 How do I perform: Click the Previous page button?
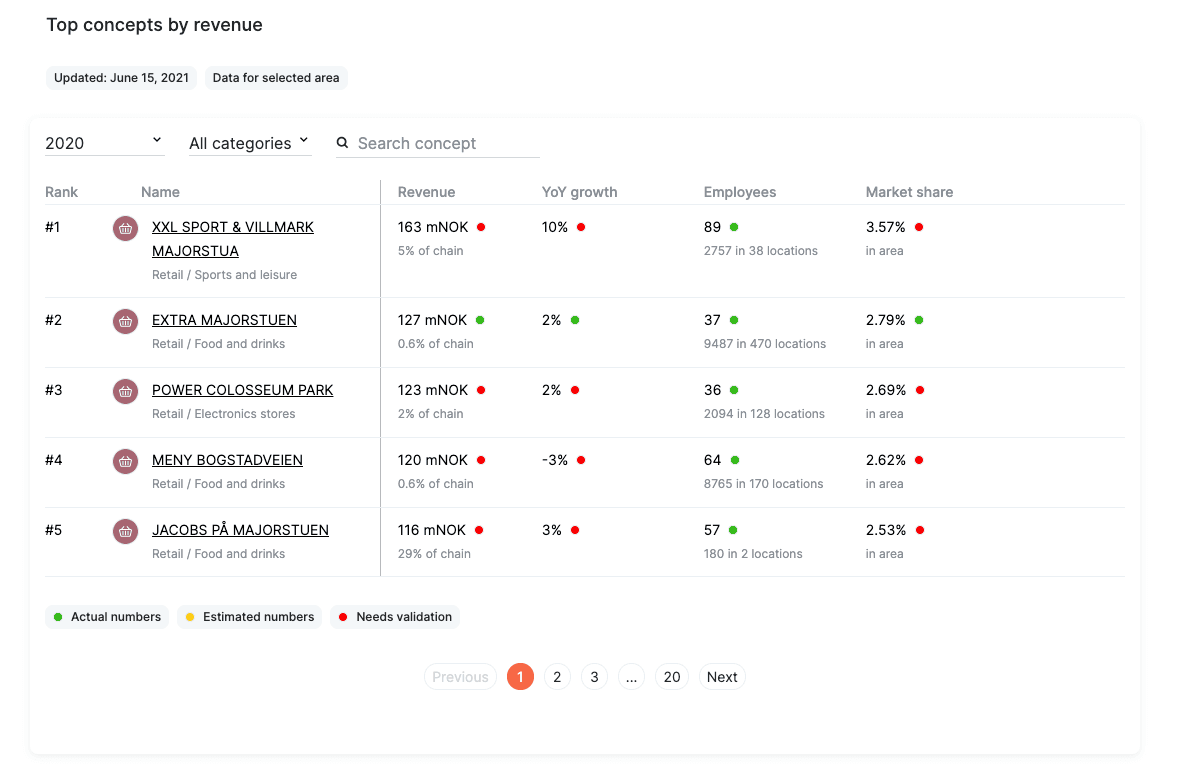[460, 677]
